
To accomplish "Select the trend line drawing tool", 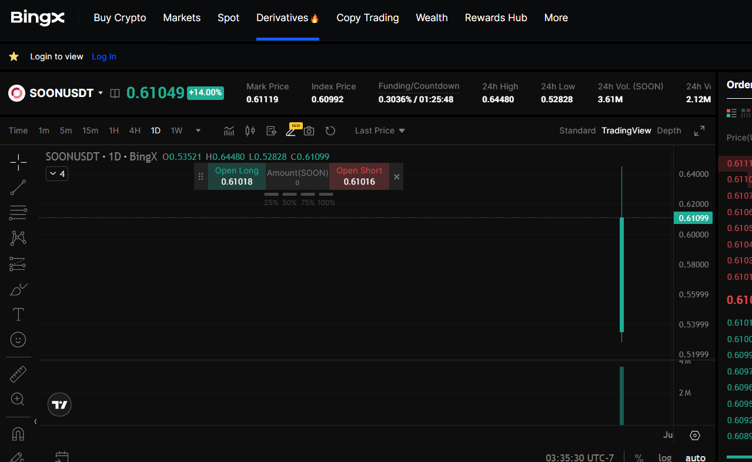I will [x=18, y=187].
